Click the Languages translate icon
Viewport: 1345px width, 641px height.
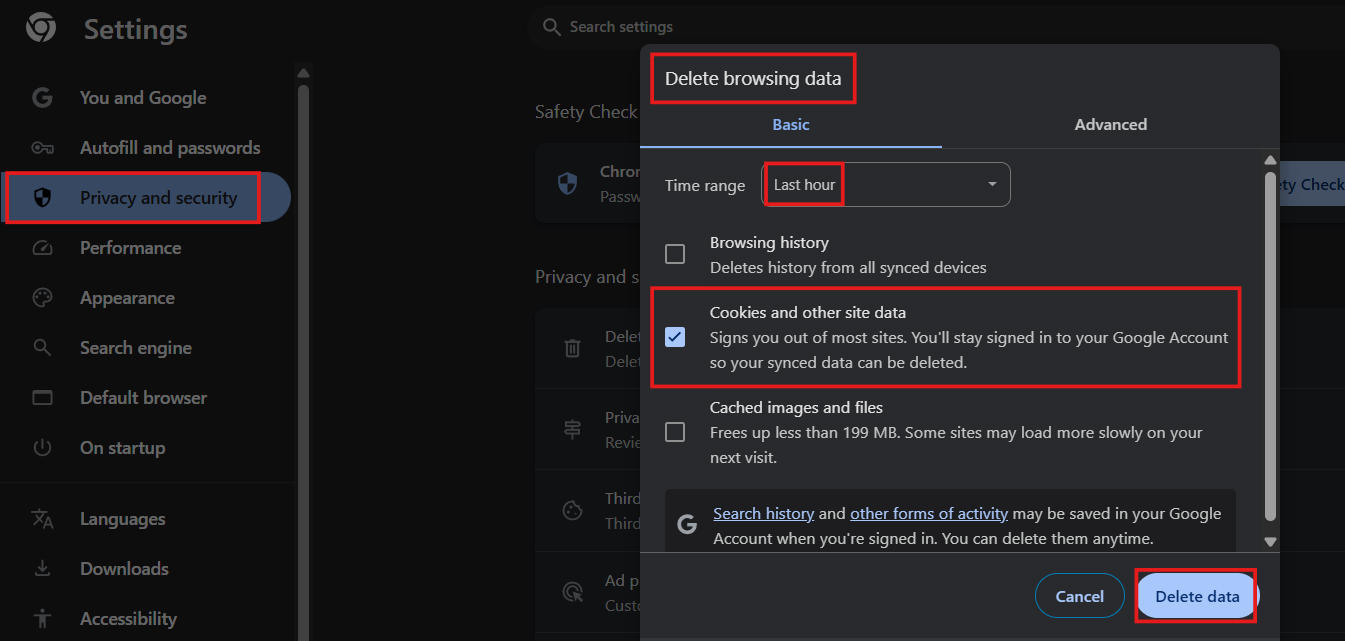pos(42,519)
